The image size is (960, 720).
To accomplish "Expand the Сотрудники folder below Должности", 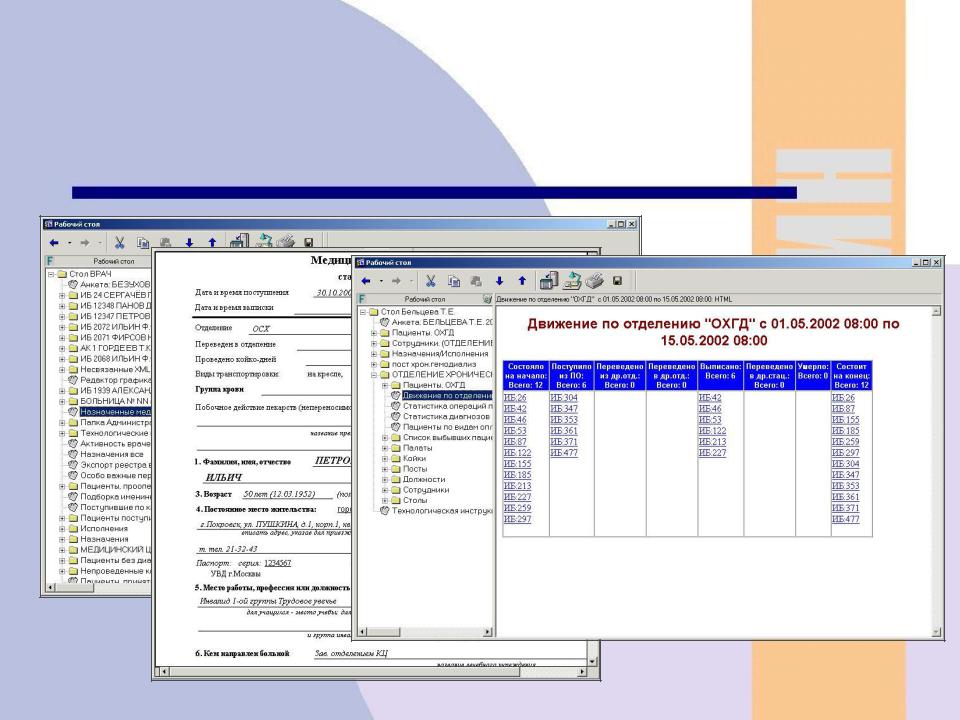I will (x=386, y=490).
